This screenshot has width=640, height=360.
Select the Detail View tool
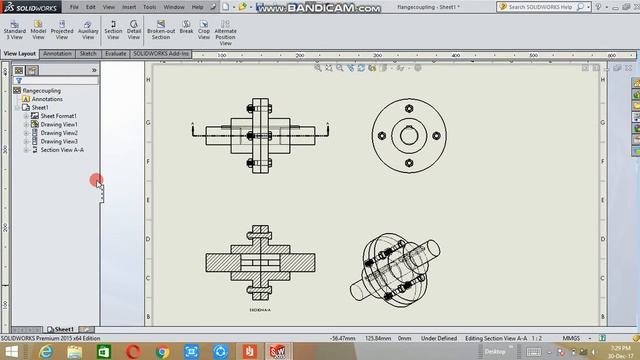click(x=134, y=30)
